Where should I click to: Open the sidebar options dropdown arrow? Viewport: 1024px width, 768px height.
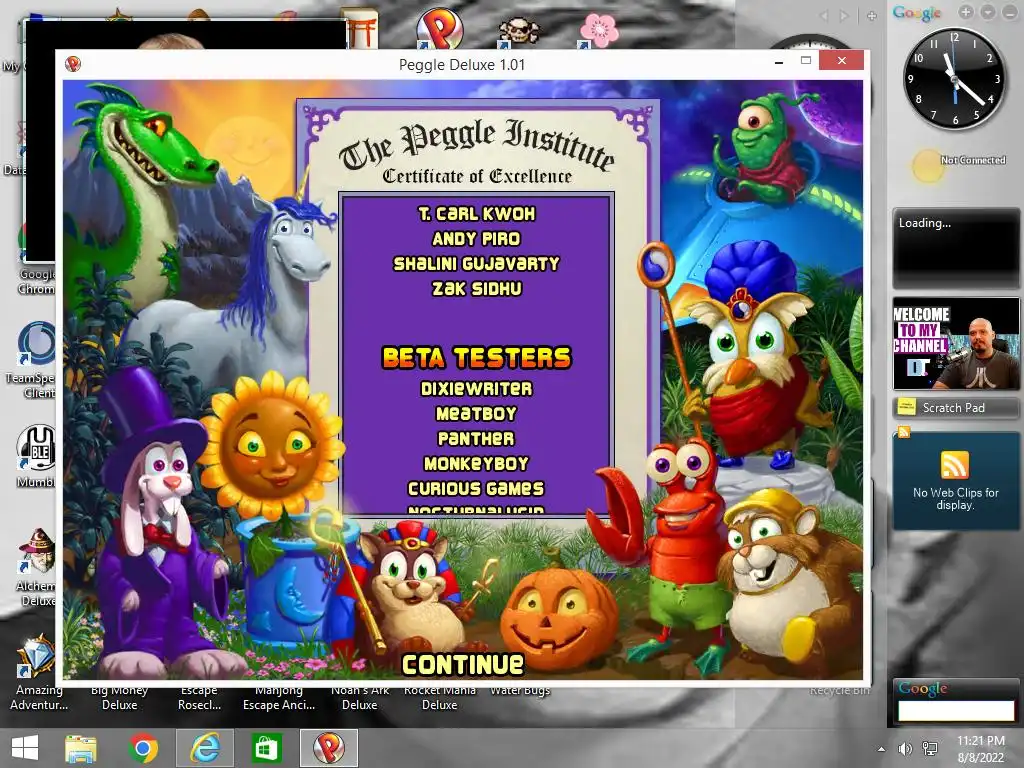[x=987, y=12]
